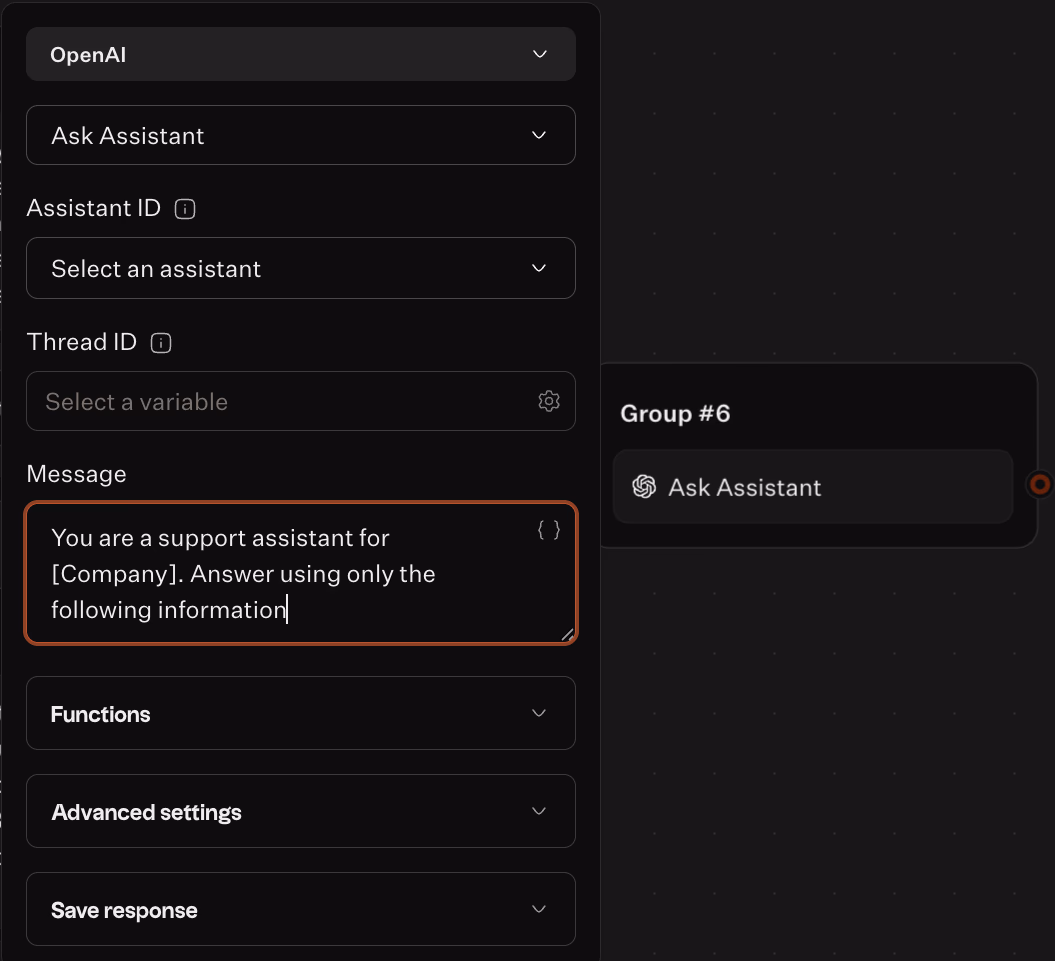The image size is (1055, 961).
Task: Click the Functions chevron arrow
Action: (539, 713)
